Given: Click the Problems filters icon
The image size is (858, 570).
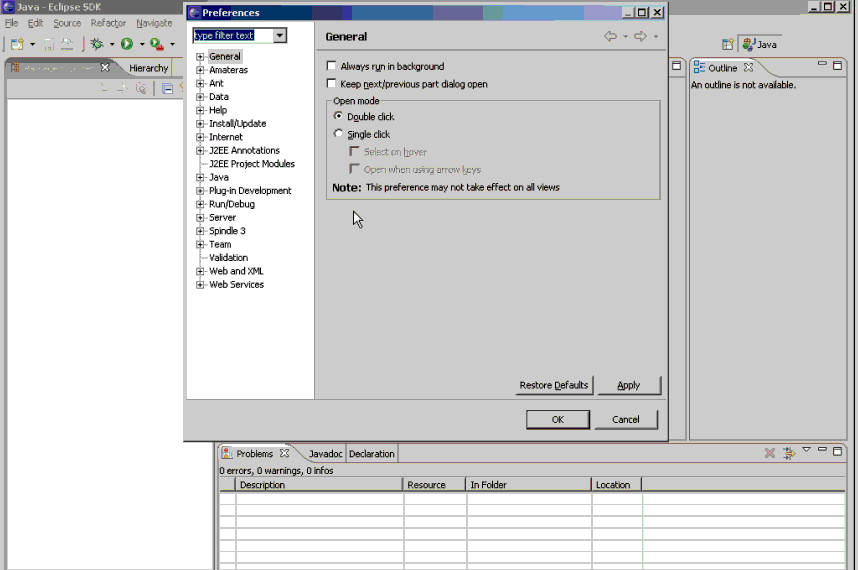Looking at the screenshot, I should (789, 453).
